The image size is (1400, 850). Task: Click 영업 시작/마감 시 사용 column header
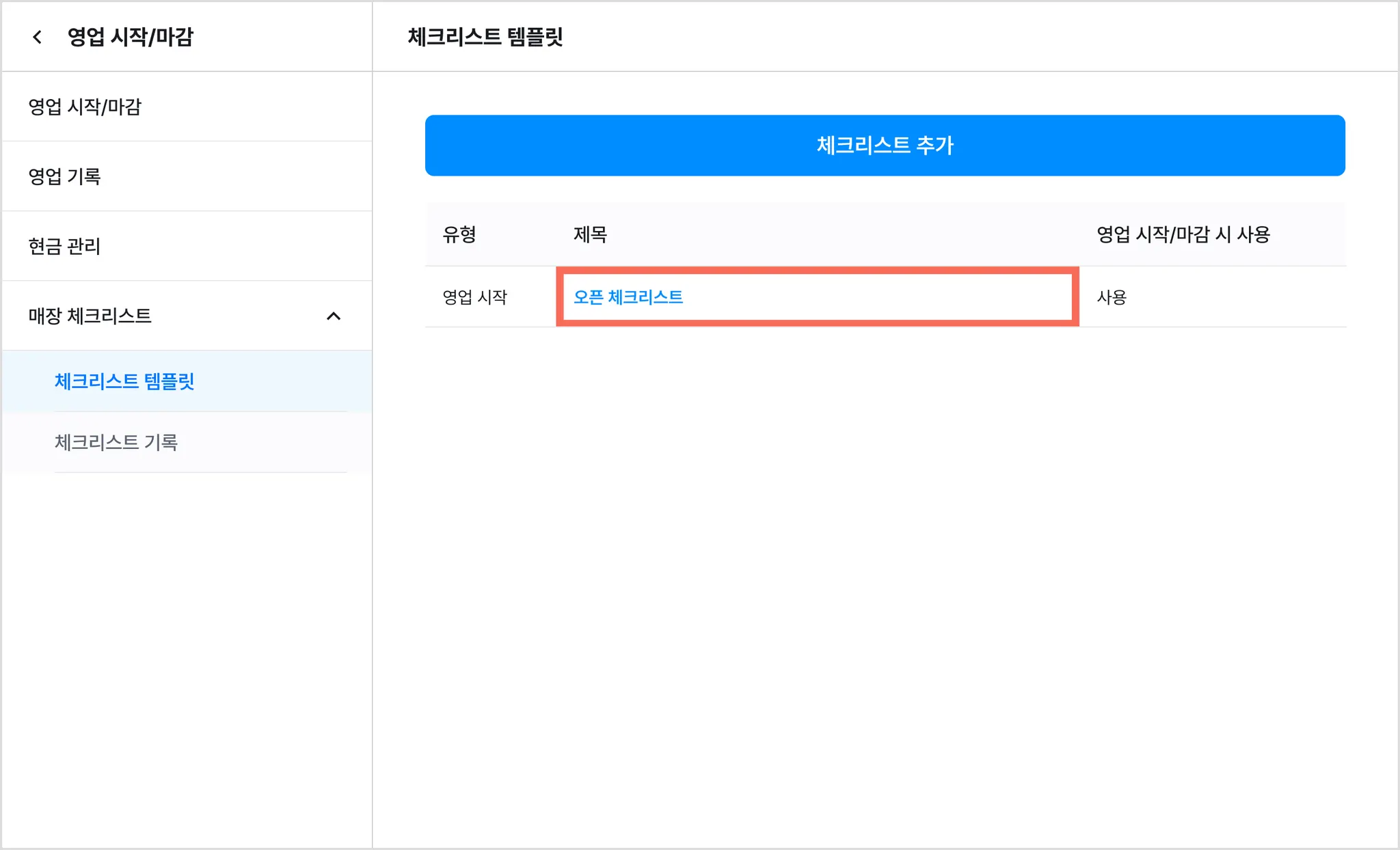(1183, 234)
